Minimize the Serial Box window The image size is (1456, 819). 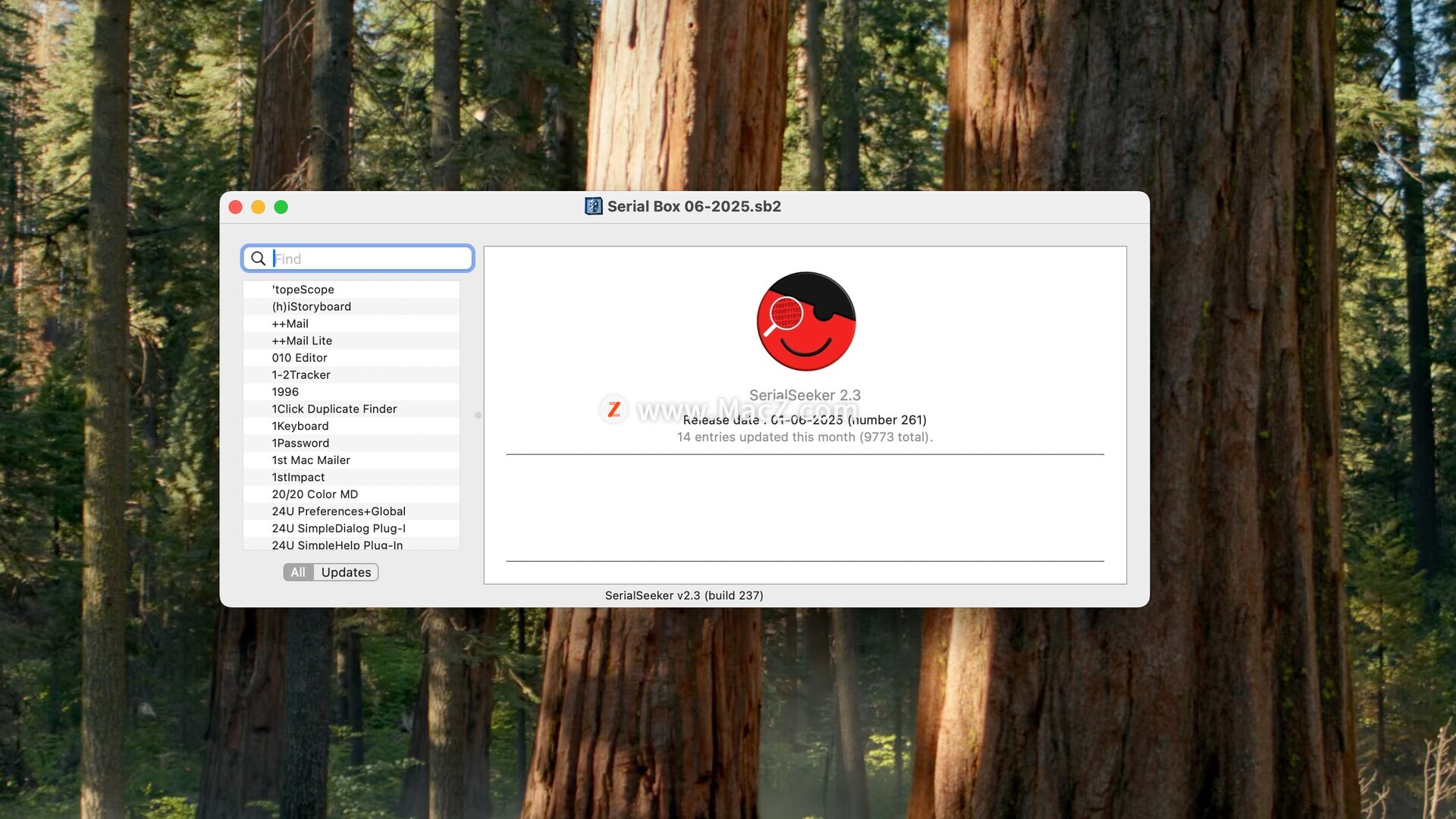point(258,207)
